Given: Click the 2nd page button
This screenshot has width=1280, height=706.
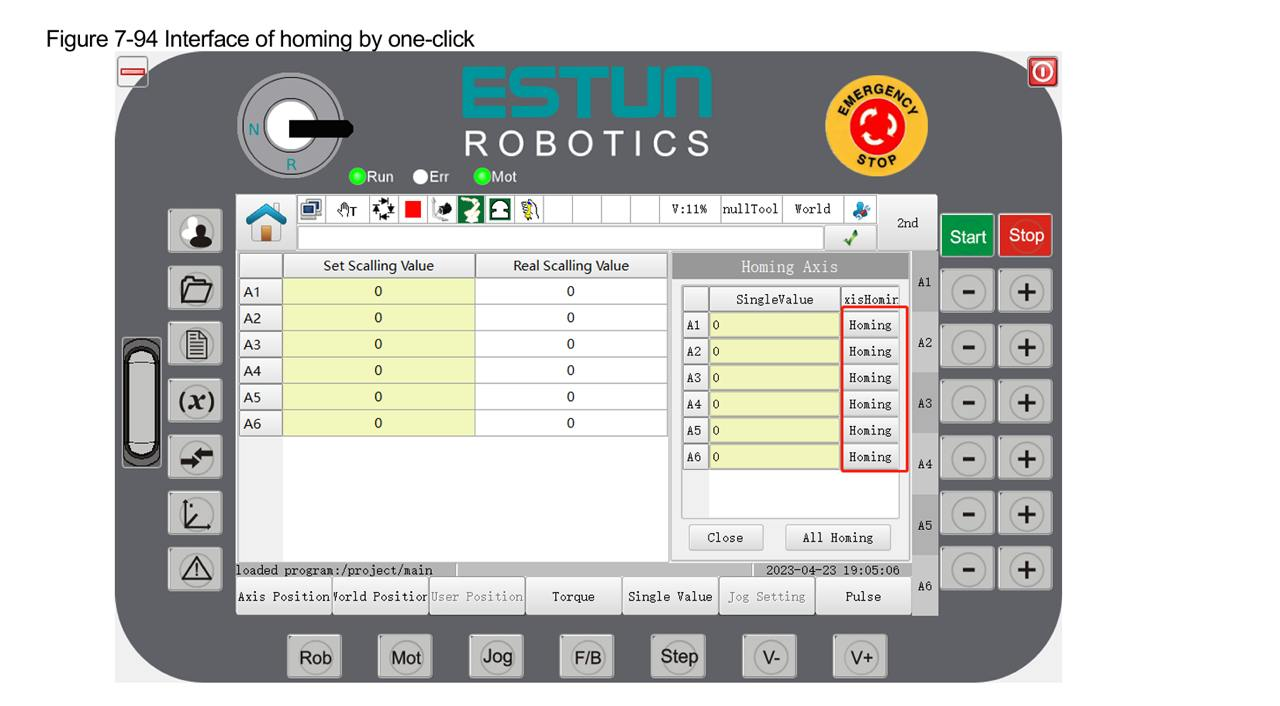Looking at the screenshot, I should pyautogui.click(x=908, y=223).
